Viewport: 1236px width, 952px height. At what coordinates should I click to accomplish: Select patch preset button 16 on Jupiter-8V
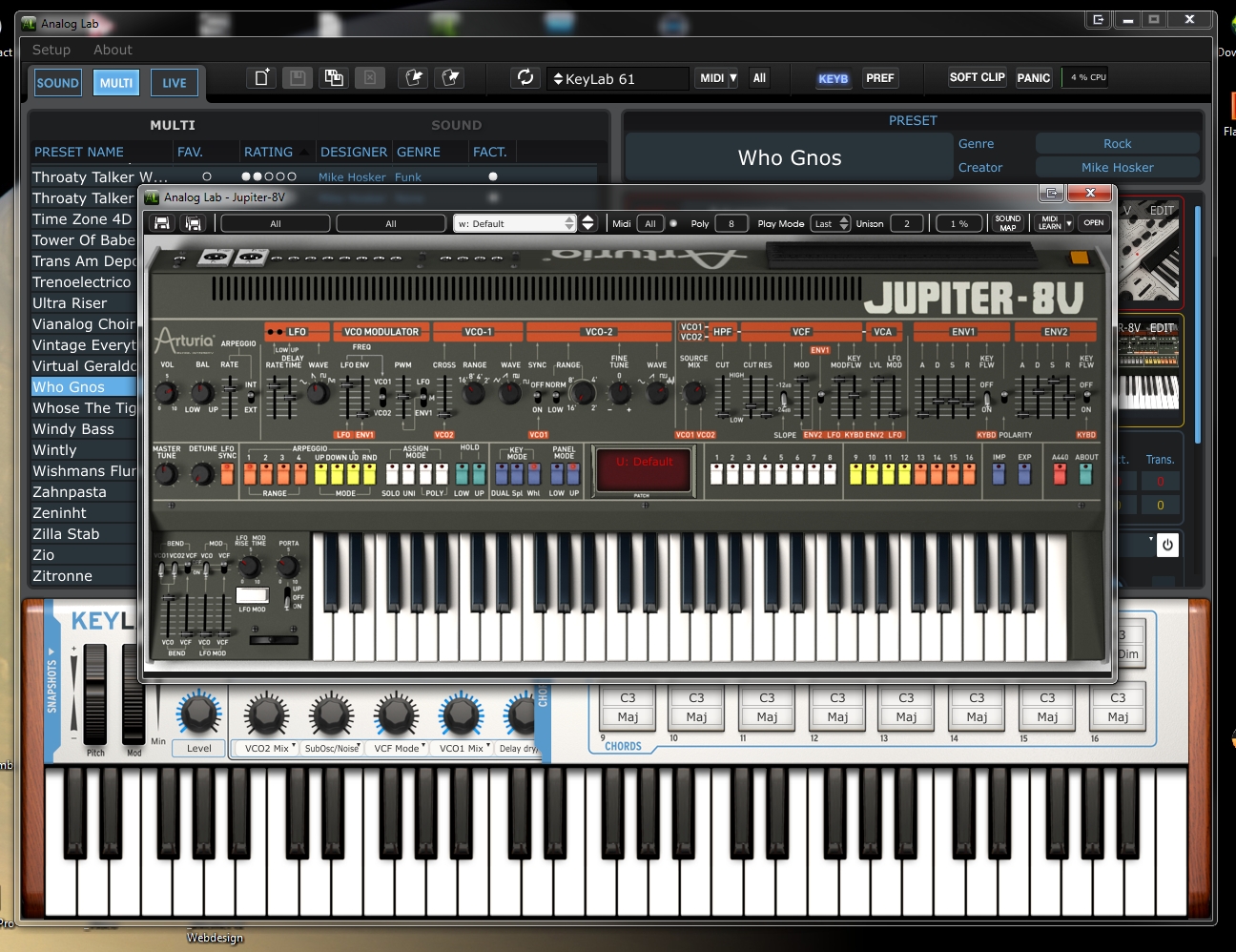[x=969, y=474]
